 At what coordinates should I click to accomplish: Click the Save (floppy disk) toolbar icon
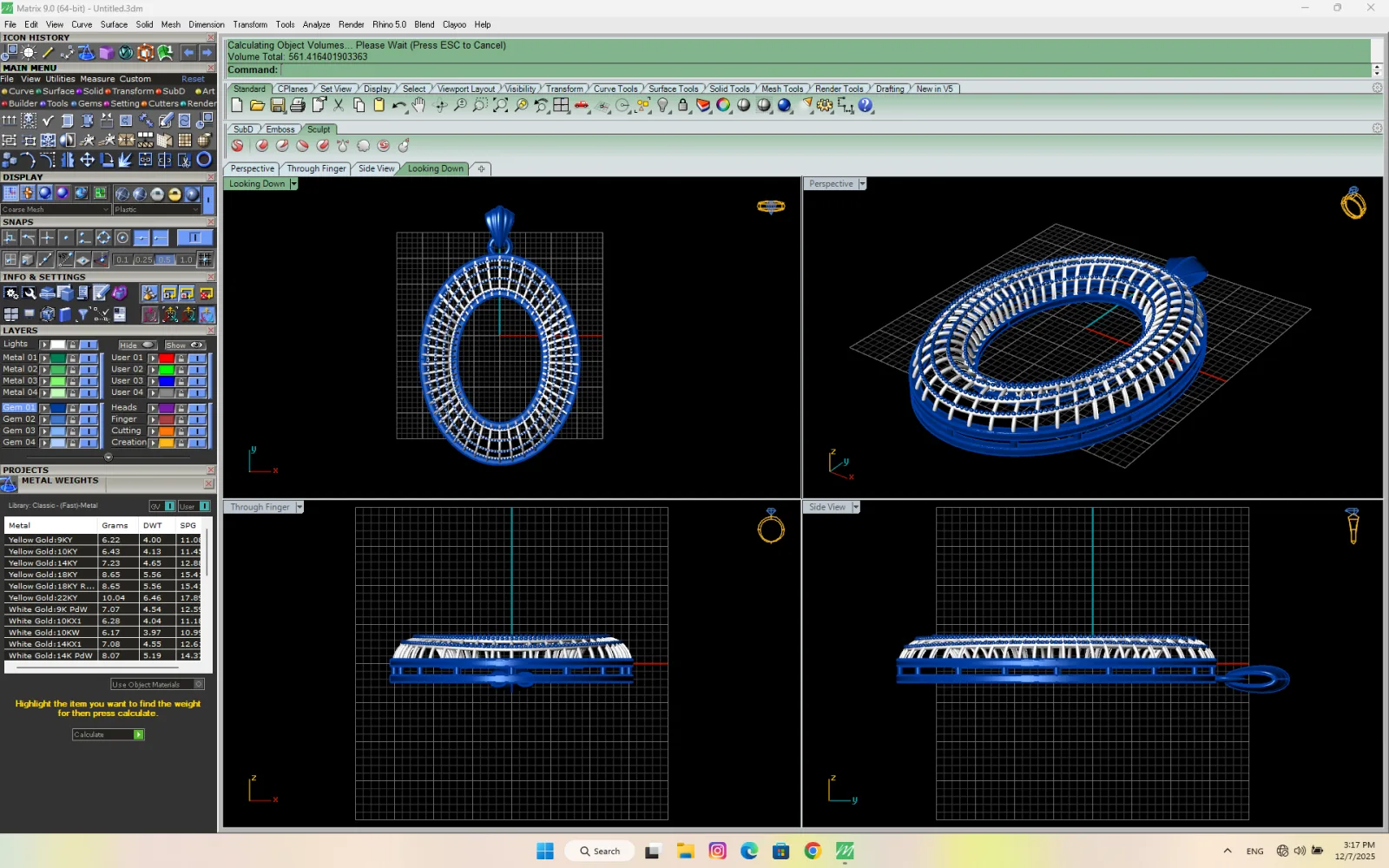point(278,105)
